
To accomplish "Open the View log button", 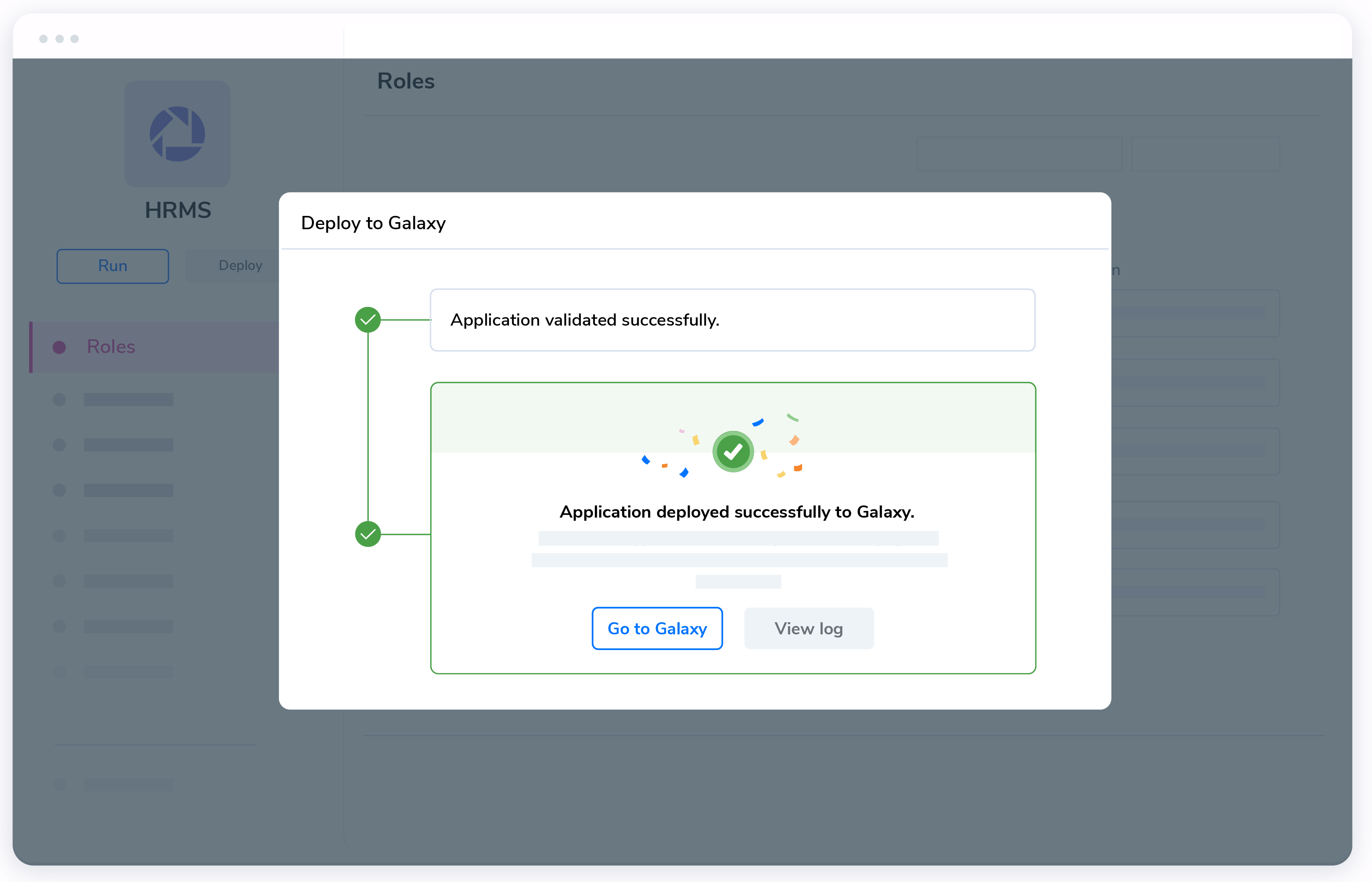I will coord(808,628).
